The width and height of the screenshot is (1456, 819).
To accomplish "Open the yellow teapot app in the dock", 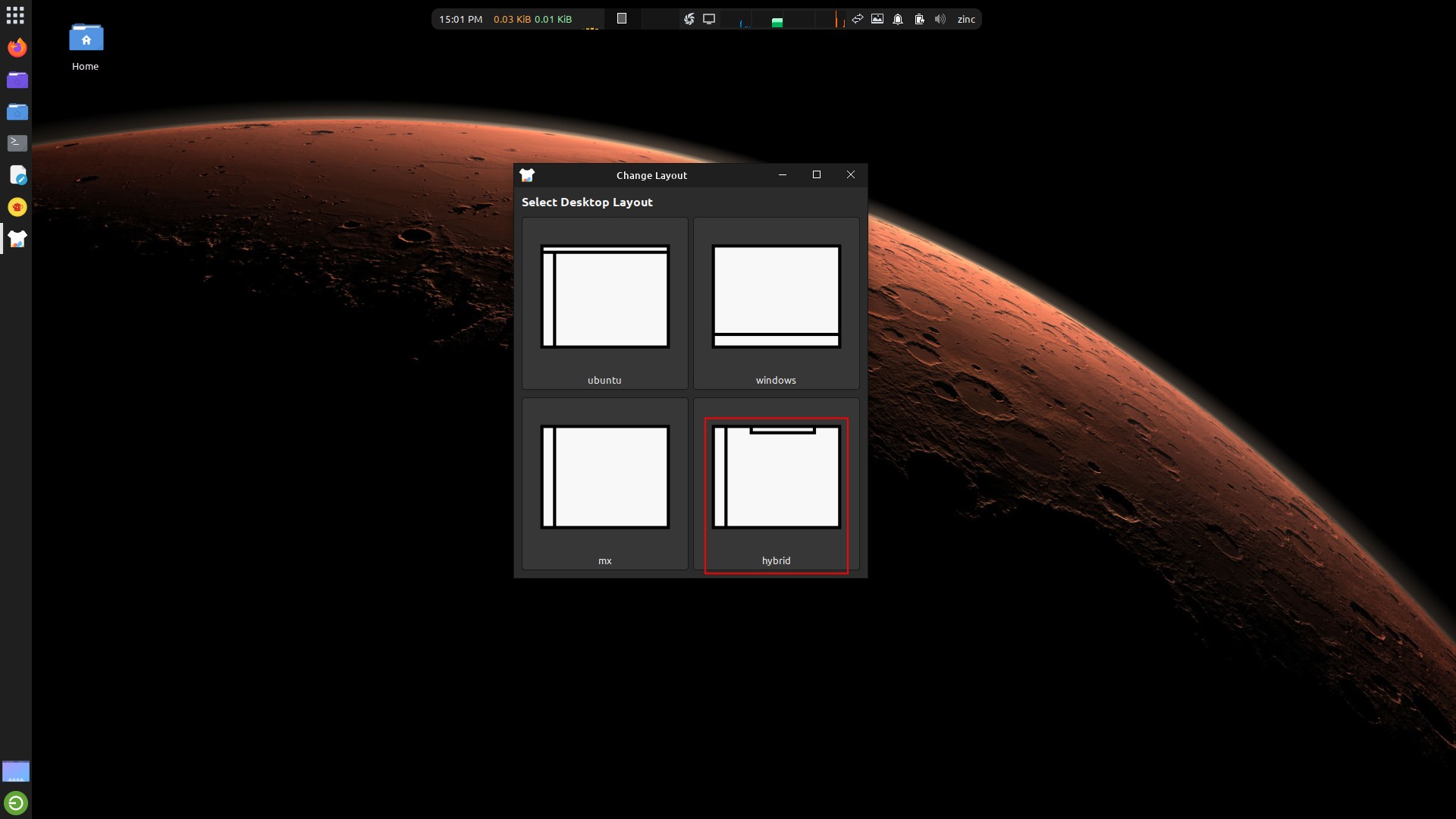I will [x=17, y=207].
